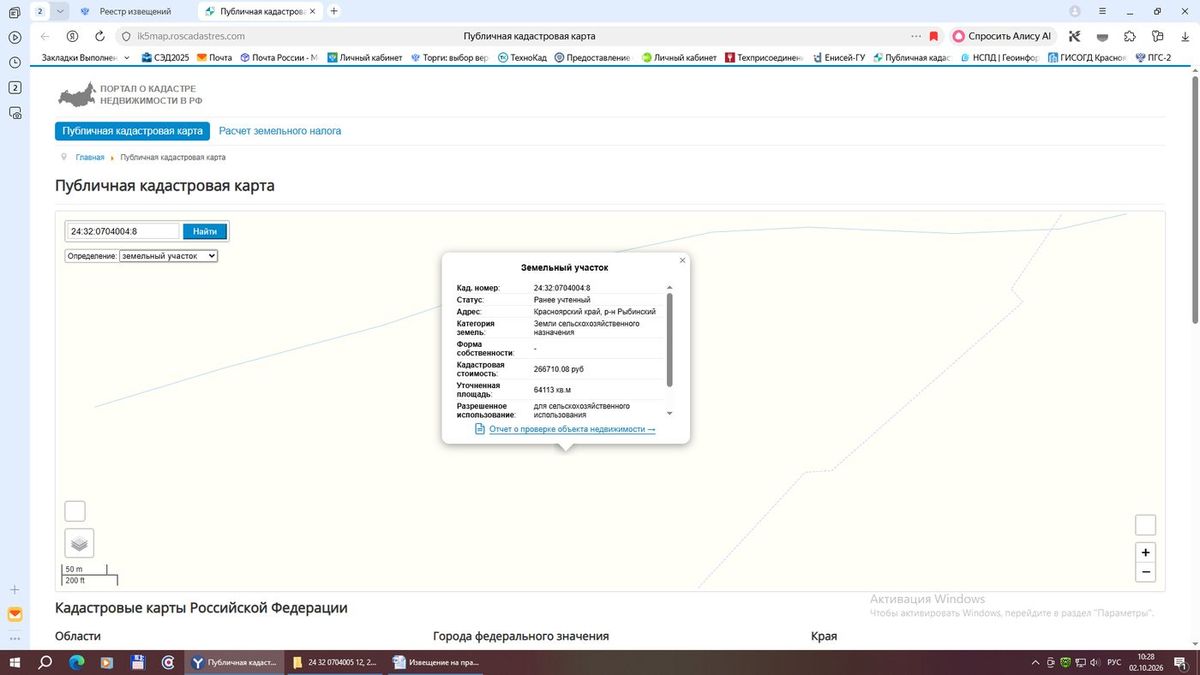Image resolution: width=1200 pixels, height=675 pixels.
Task: Click the red bookmark icon in address bar
Action: (934, 36)
